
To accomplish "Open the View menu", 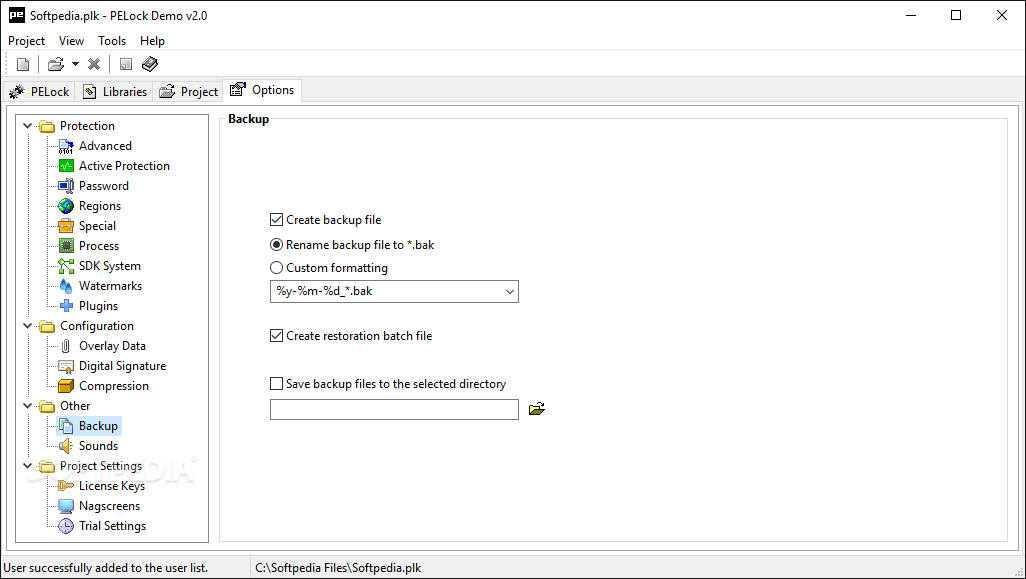I will click(71, 41).
